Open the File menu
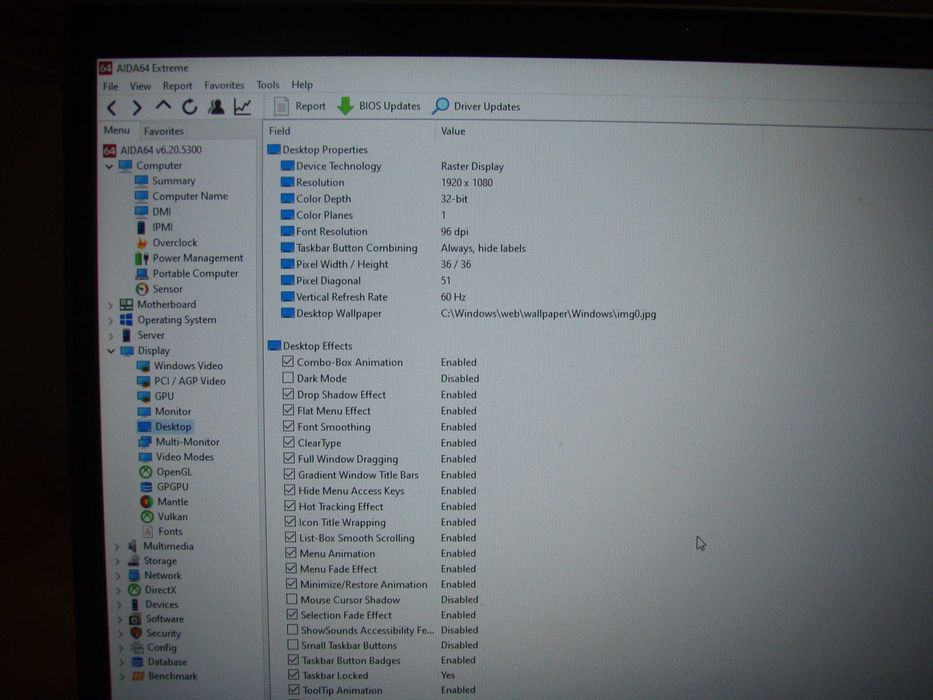The height and width of the screenshot is (700, 933). pos(111,86)
